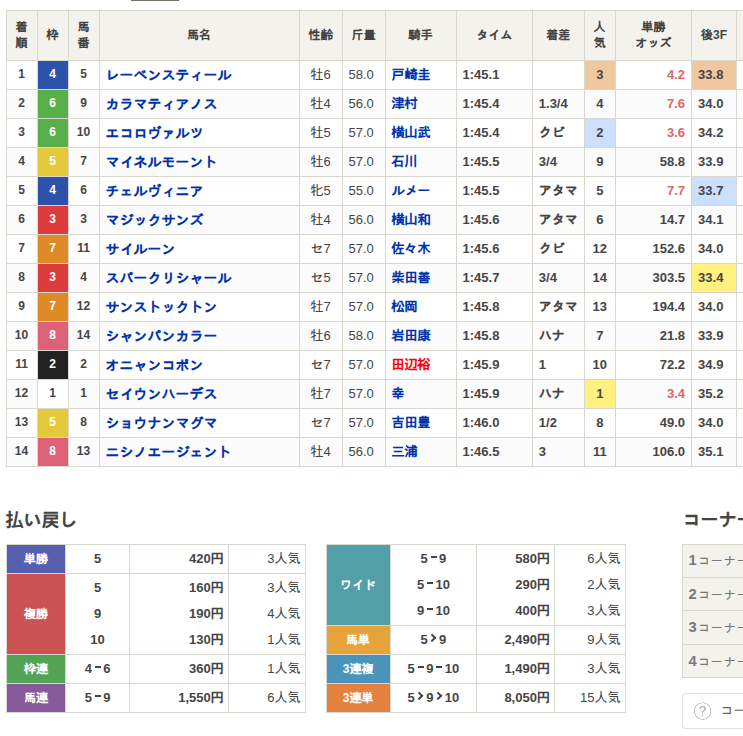This screenshot has height=736, width=743.
Task: Click the 1コーナー row
Action: (713, 560)
